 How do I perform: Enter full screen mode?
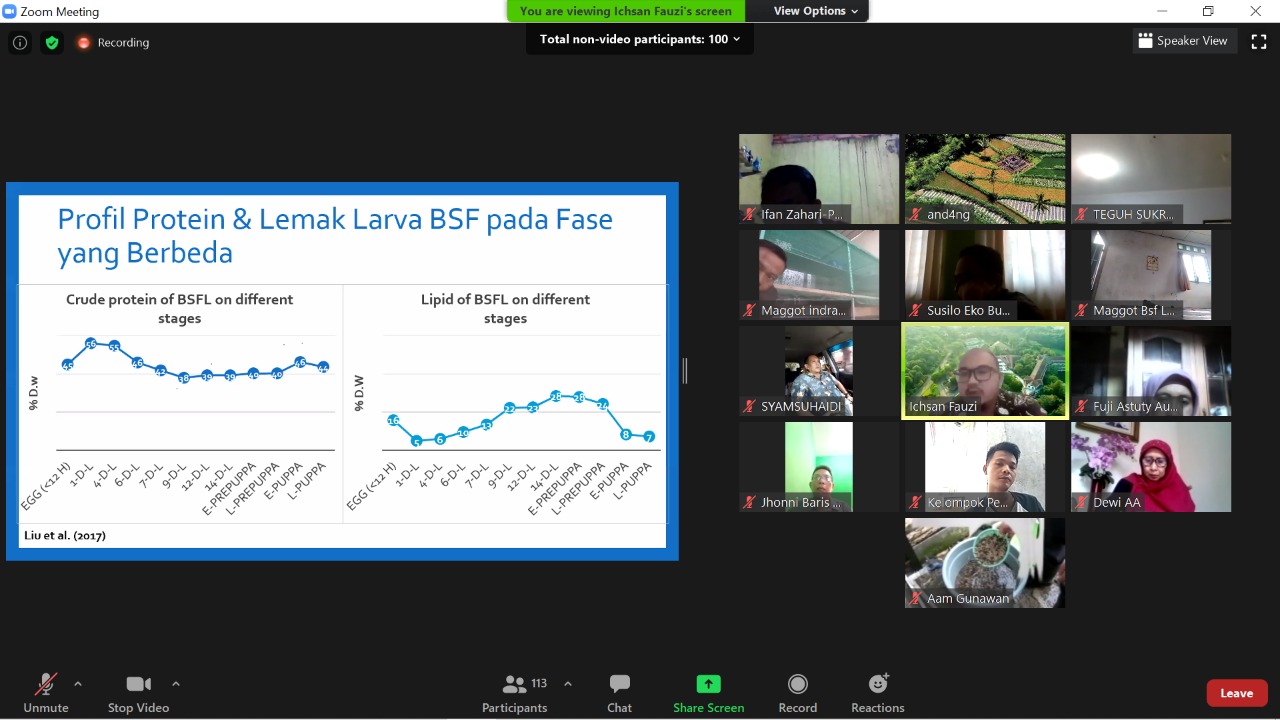[1259, 41]
